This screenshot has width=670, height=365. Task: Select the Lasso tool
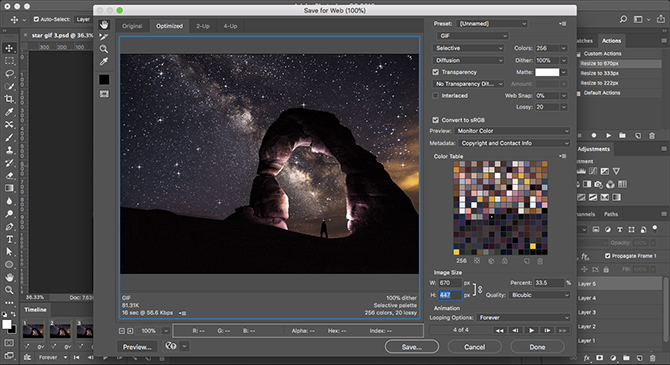(x=9, y=74)
